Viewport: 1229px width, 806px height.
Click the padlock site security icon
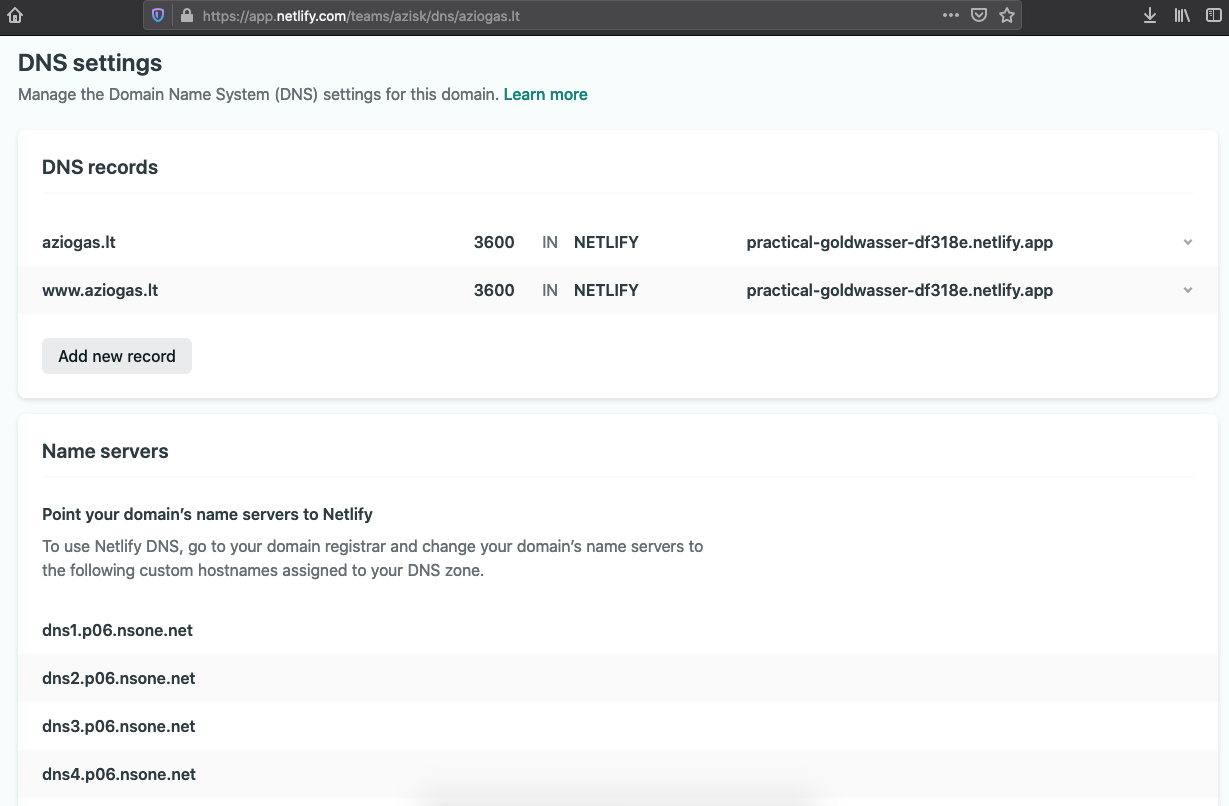(186, 14)
